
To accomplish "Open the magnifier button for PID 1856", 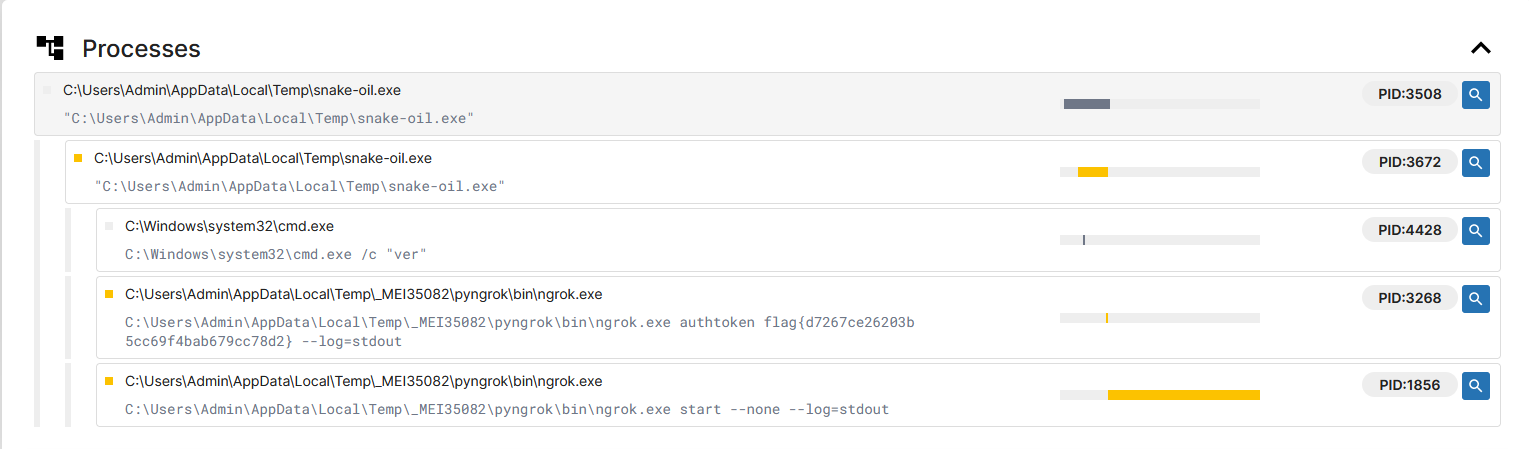I will tap(1476, 385).
